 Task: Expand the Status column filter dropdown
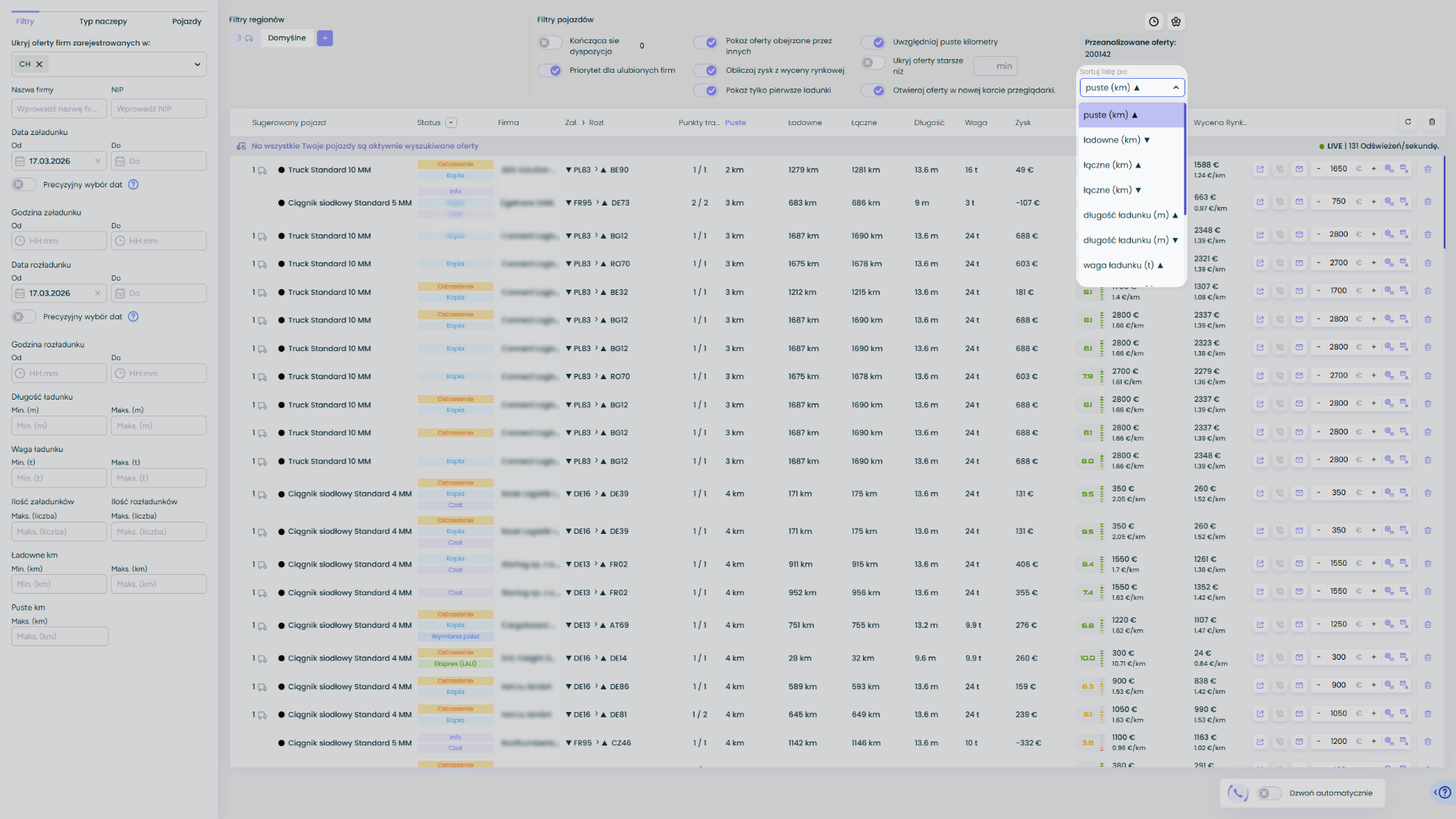tap(451, 123)
